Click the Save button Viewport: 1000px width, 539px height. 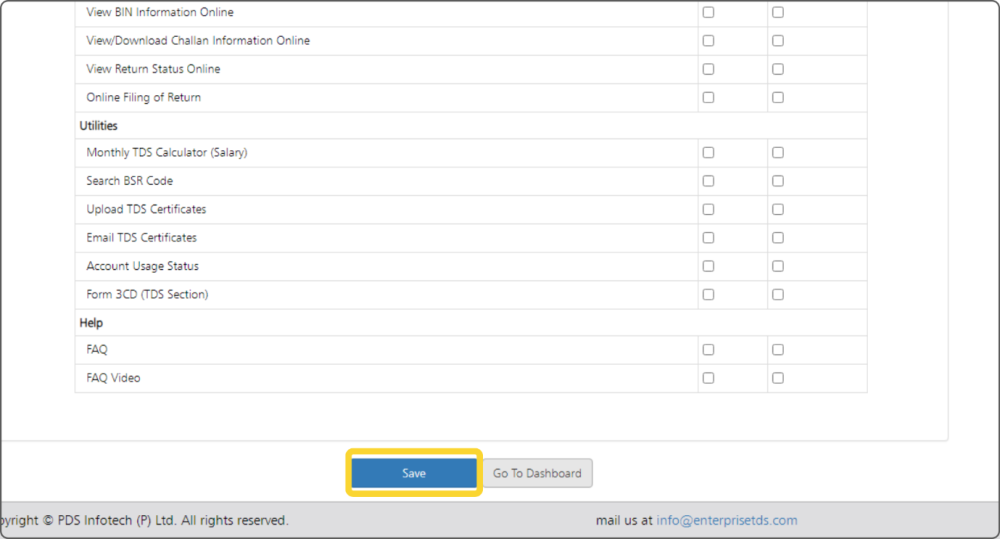(x=414, y=473)
